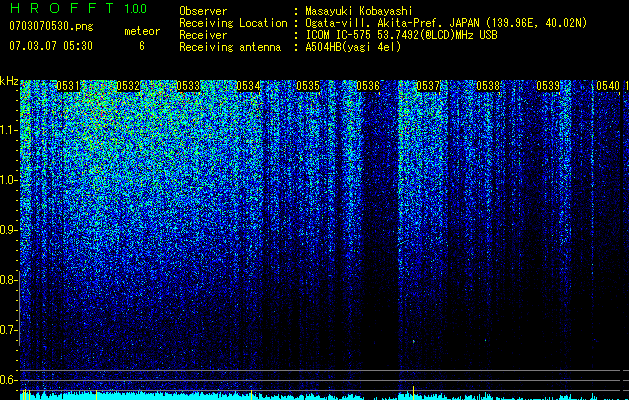629x400 pixels.
Task: Click the 0.9 frequency axis label
Action: [x=9, y=230]
